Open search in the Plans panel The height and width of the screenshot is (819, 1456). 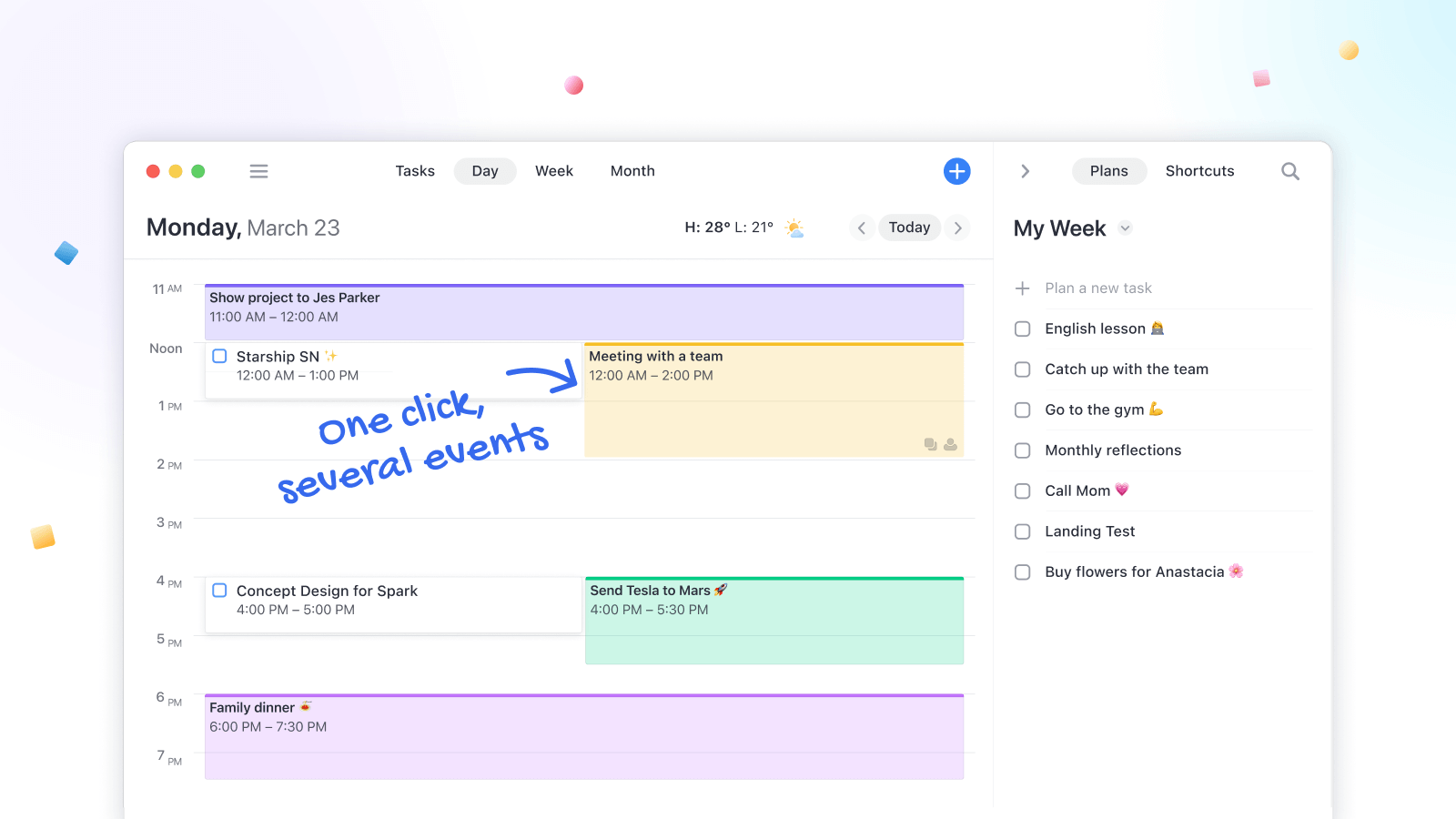(x=1290, y=171)
